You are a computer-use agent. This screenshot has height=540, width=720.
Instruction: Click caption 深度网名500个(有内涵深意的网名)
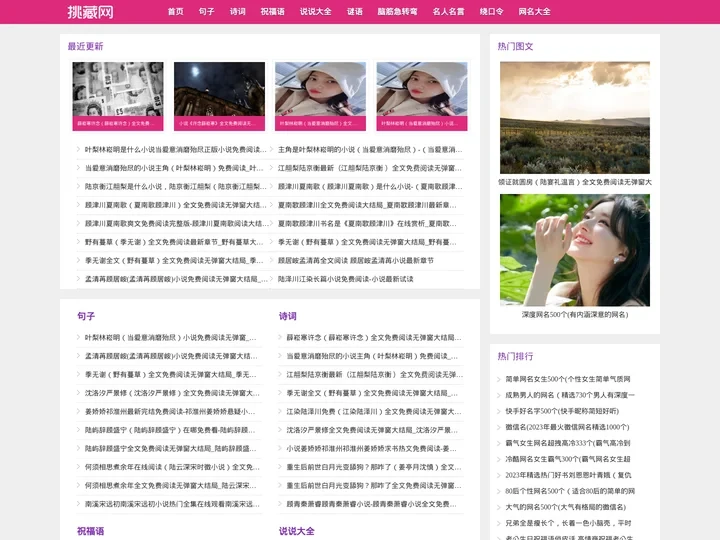click(575, 315)
